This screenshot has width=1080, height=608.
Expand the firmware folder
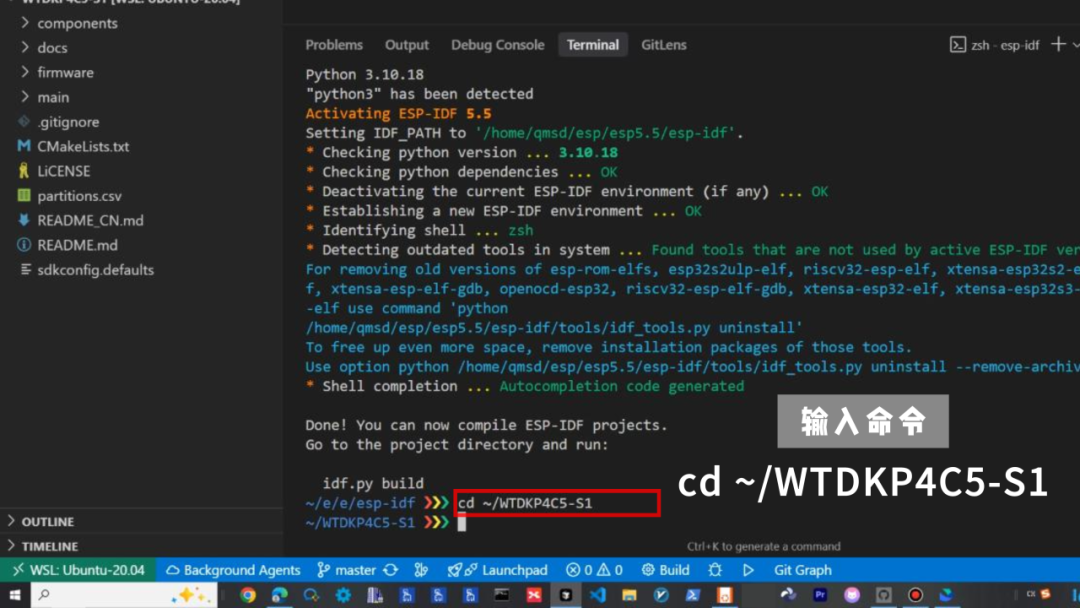[x=65, y=72]
